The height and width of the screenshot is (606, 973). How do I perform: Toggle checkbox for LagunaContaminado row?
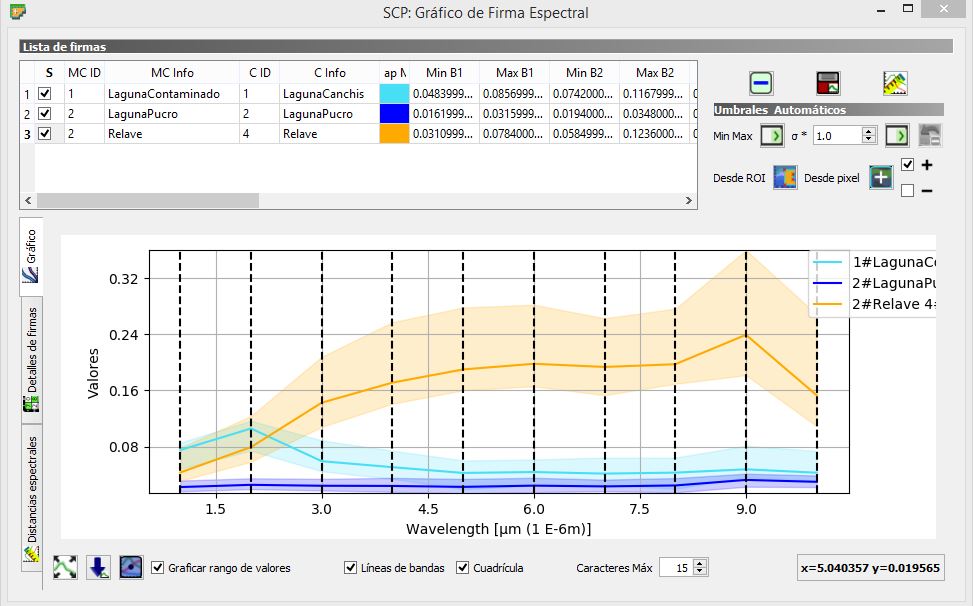[45, 94]
